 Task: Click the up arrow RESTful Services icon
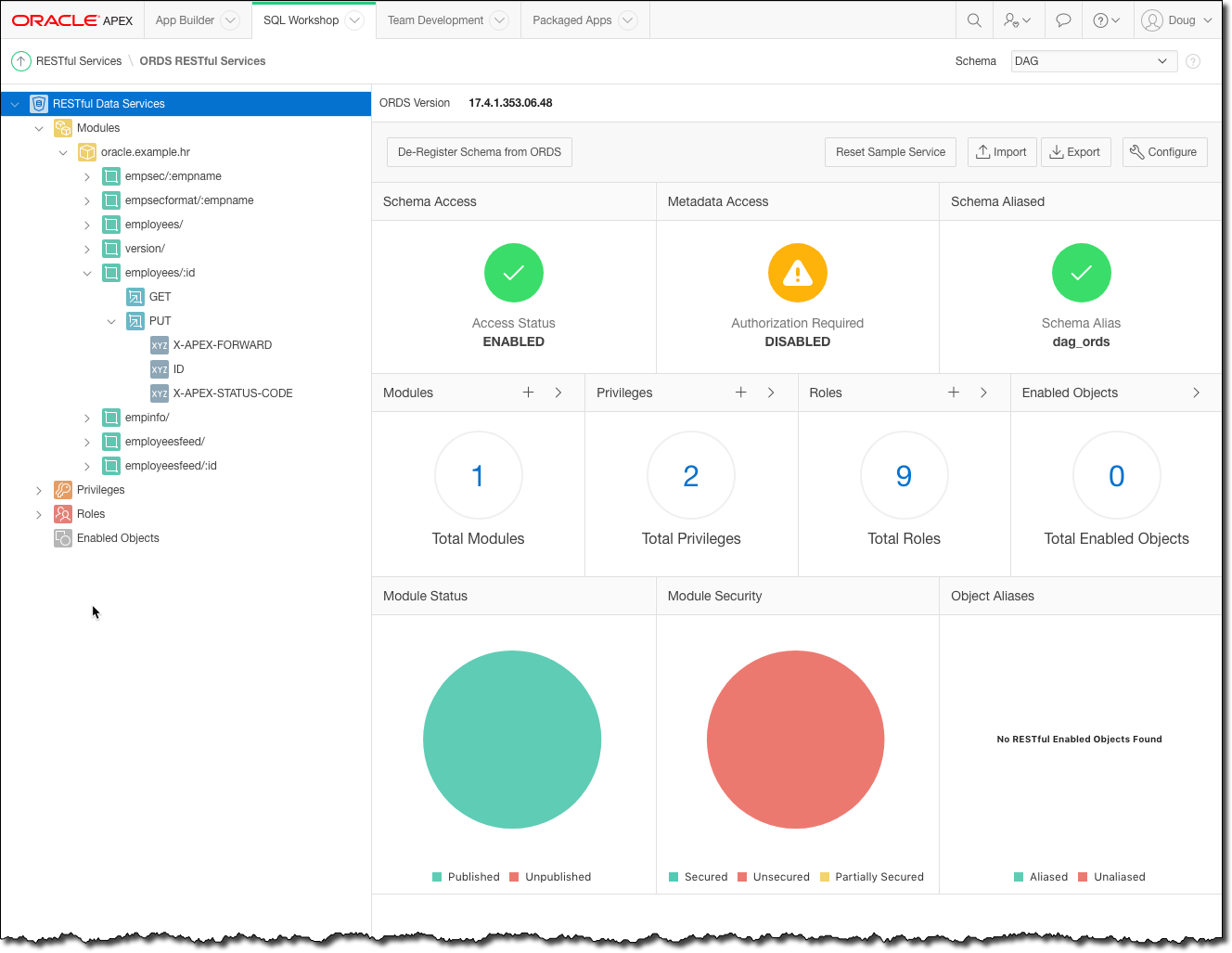click(x=20, y=61)
